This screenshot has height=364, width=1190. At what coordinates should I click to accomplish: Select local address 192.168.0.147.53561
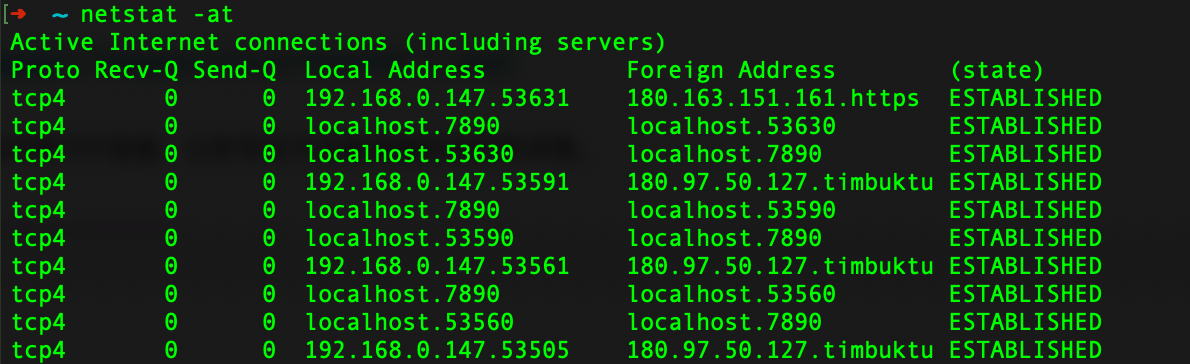coord(437,267)
